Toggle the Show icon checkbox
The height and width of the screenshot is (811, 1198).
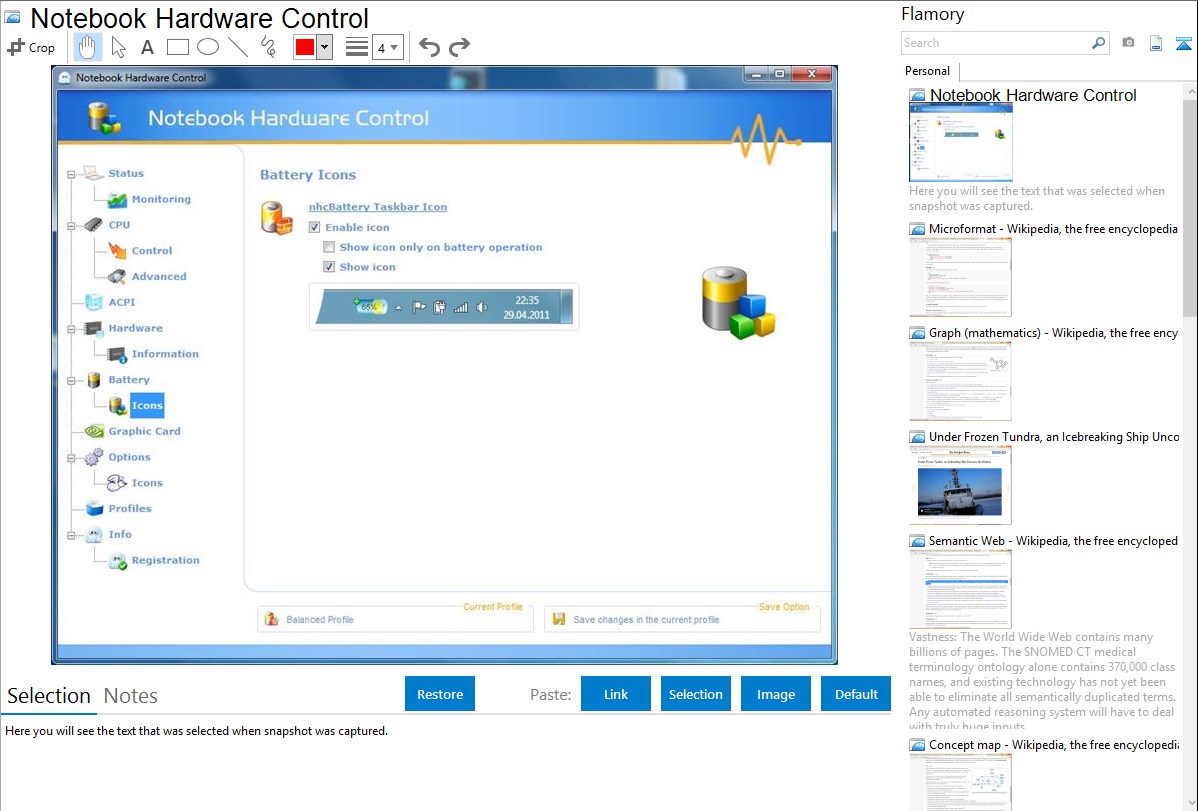(329, 267)
